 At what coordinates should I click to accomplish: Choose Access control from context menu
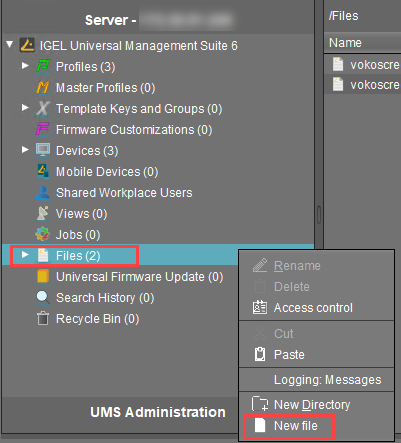click(x=317, y=308)
